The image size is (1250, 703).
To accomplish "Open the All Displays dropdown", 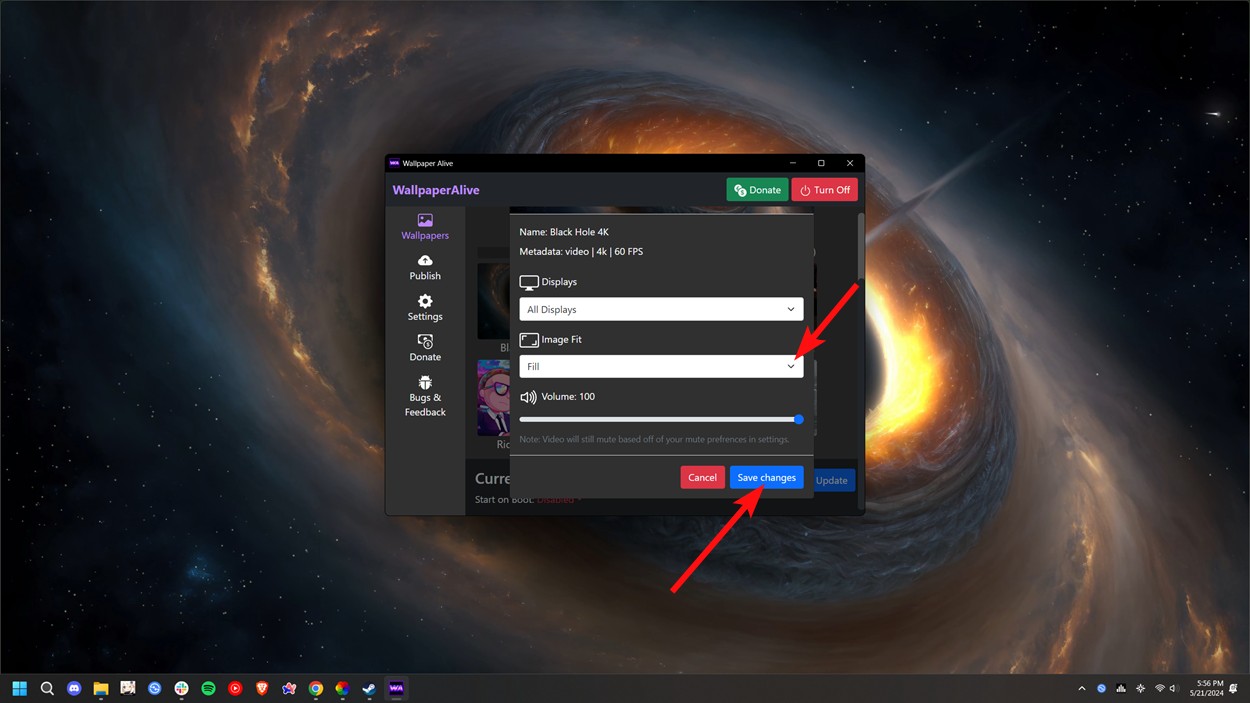I will click(660, 309).
